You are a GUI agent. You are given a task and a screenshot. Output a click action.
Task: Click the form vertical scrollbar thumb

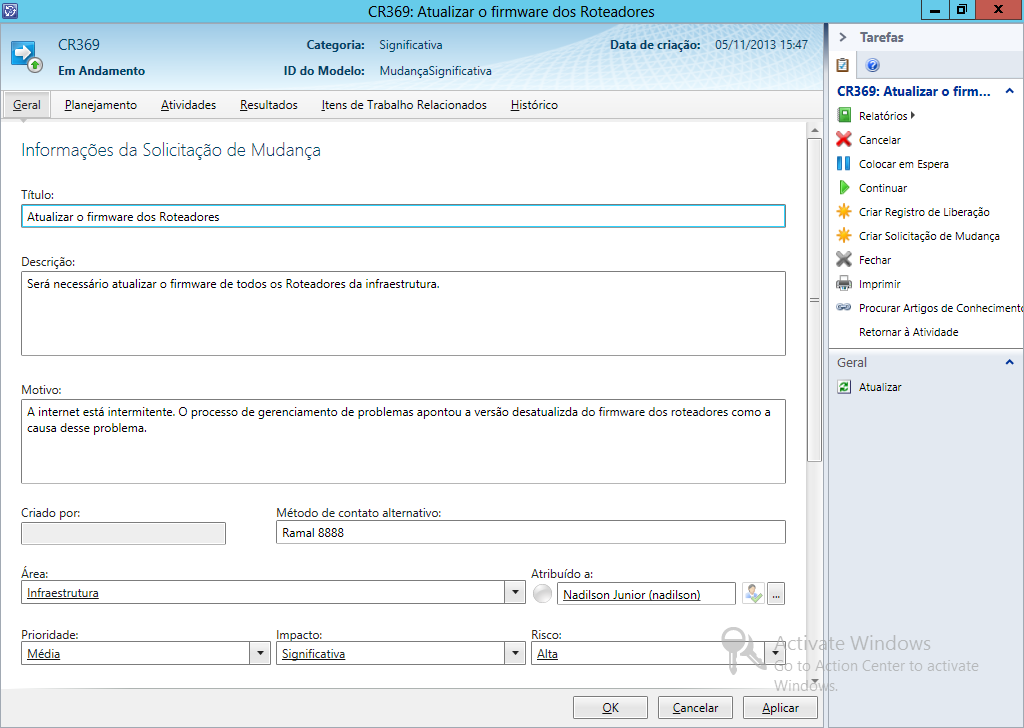(814, 300)
